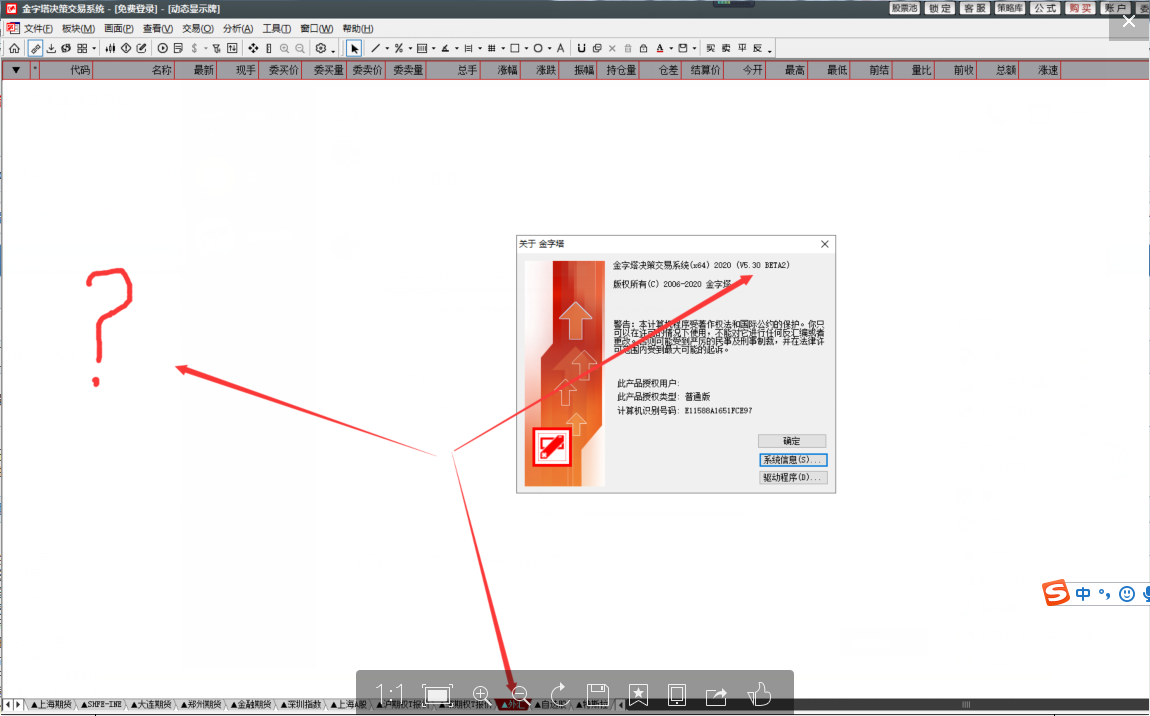The image size is (1150, 716).
Task: Open circle tool dropdown arrow
Action: 550,49
